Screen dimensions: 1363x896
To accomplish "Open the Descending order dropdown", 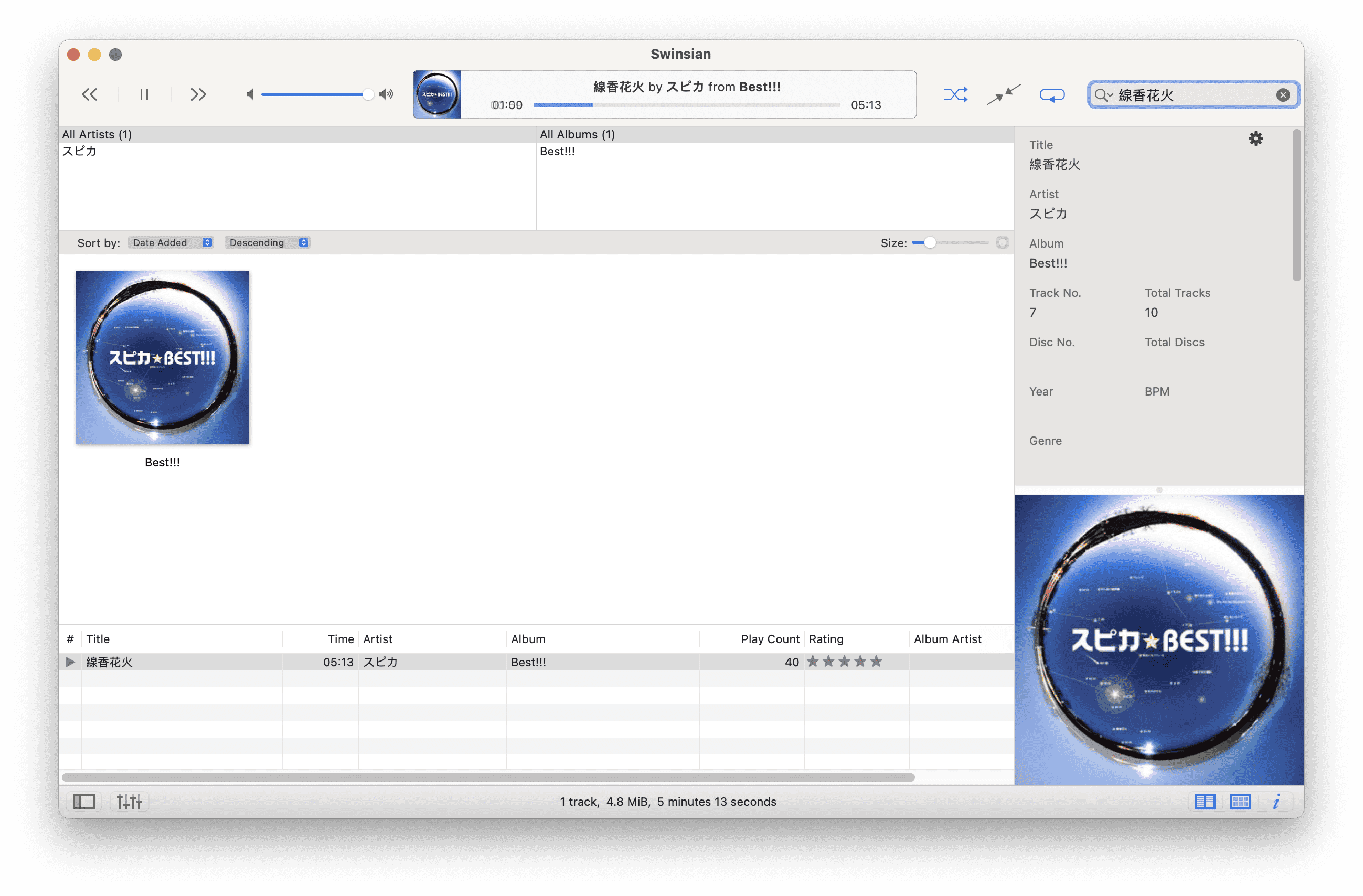I will pos(267,242).
